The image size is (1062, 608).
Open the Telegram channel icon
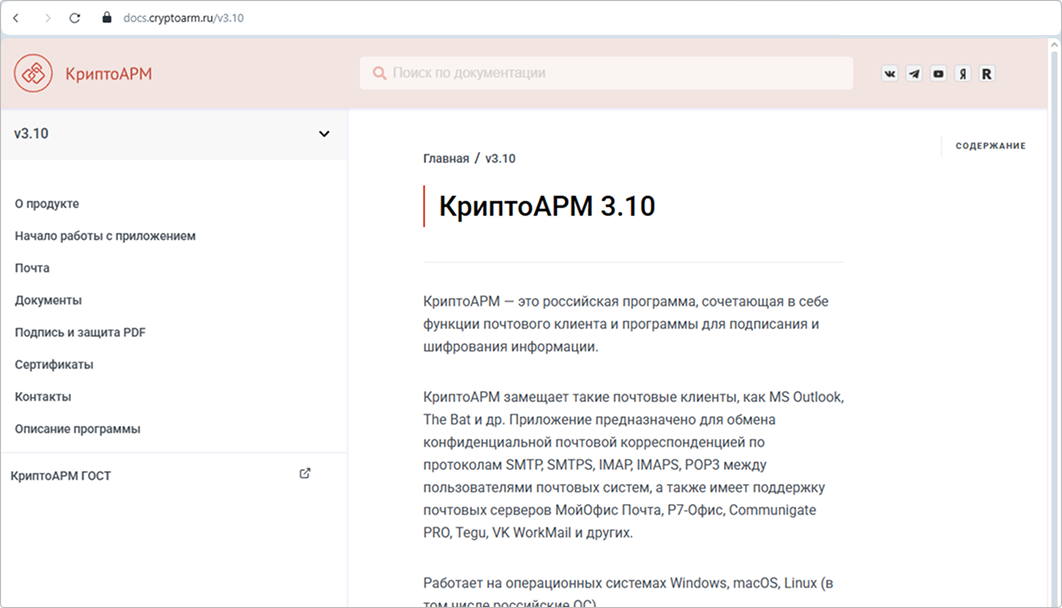tap(914, 74)
